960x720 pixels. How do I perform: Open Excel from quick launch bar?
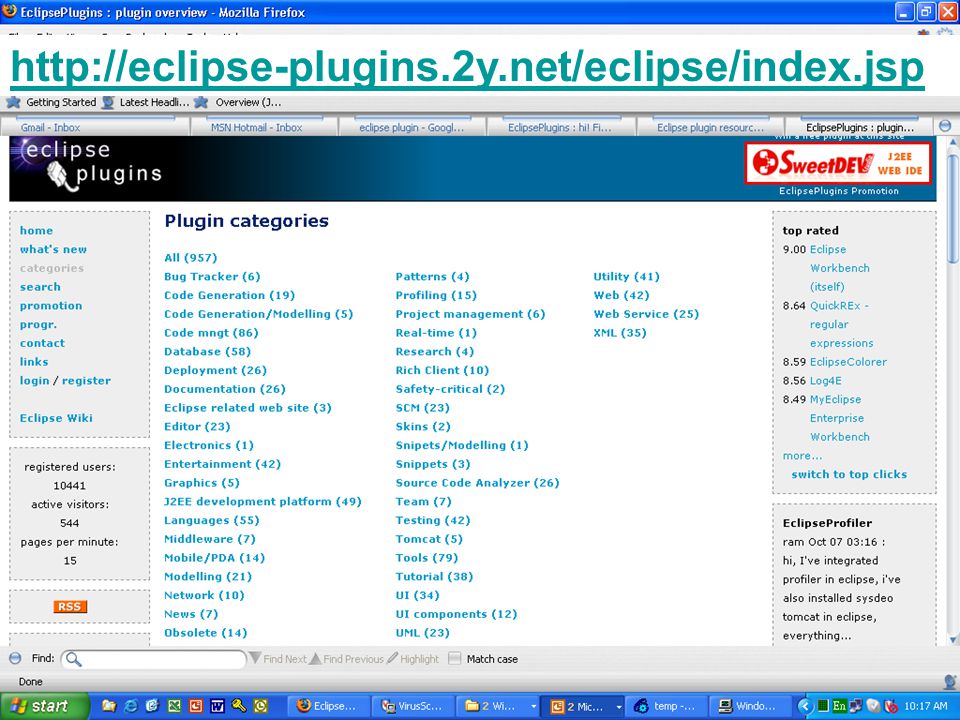pyautogui.click(x=174, y=706)
